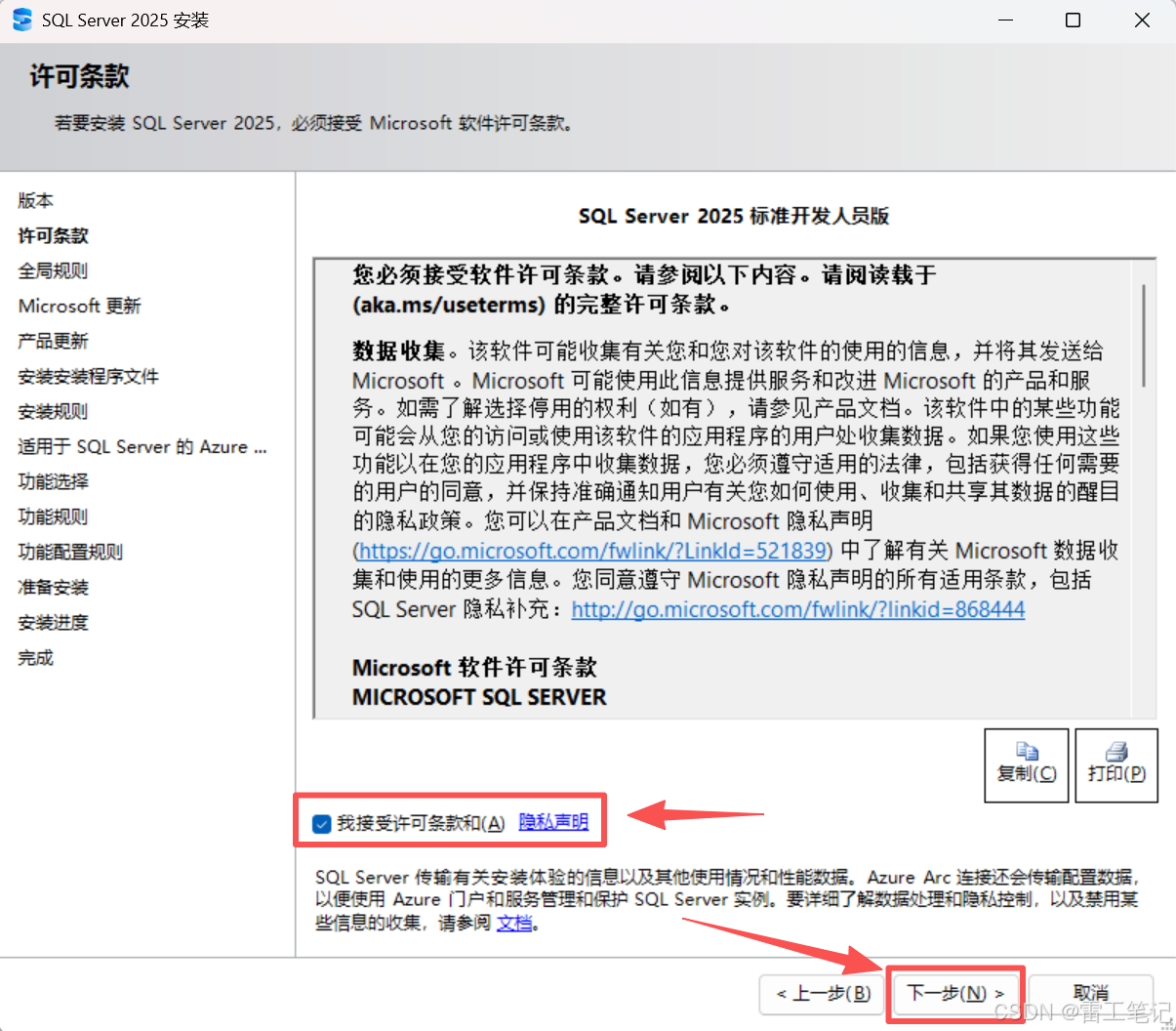The height and width of the screenshot is (1031, 1176).
Task: Select the Microsoft 更新 step in sidebar
Action: [80, 306]
